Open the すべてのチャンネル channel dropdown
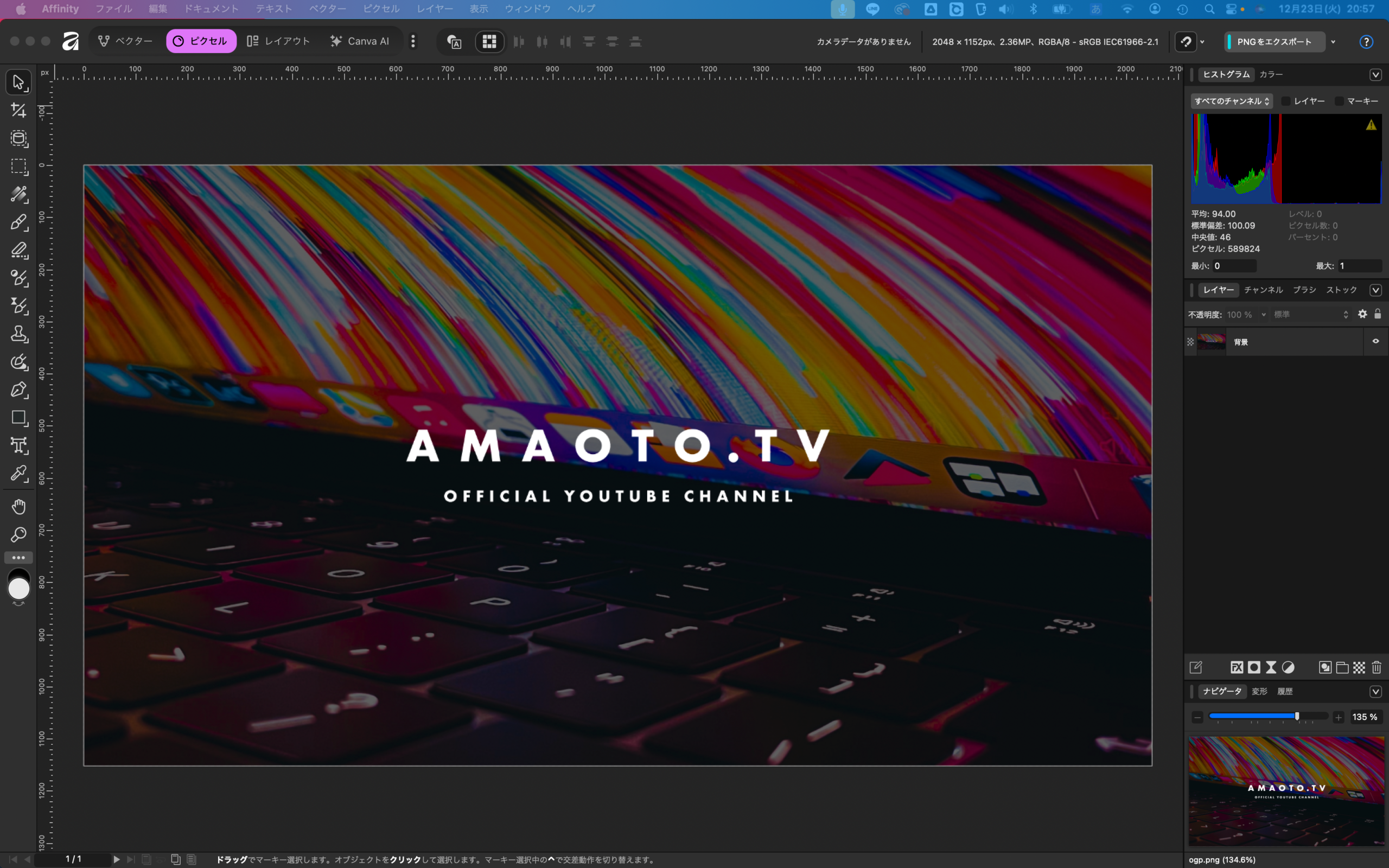 point(1232,101)
